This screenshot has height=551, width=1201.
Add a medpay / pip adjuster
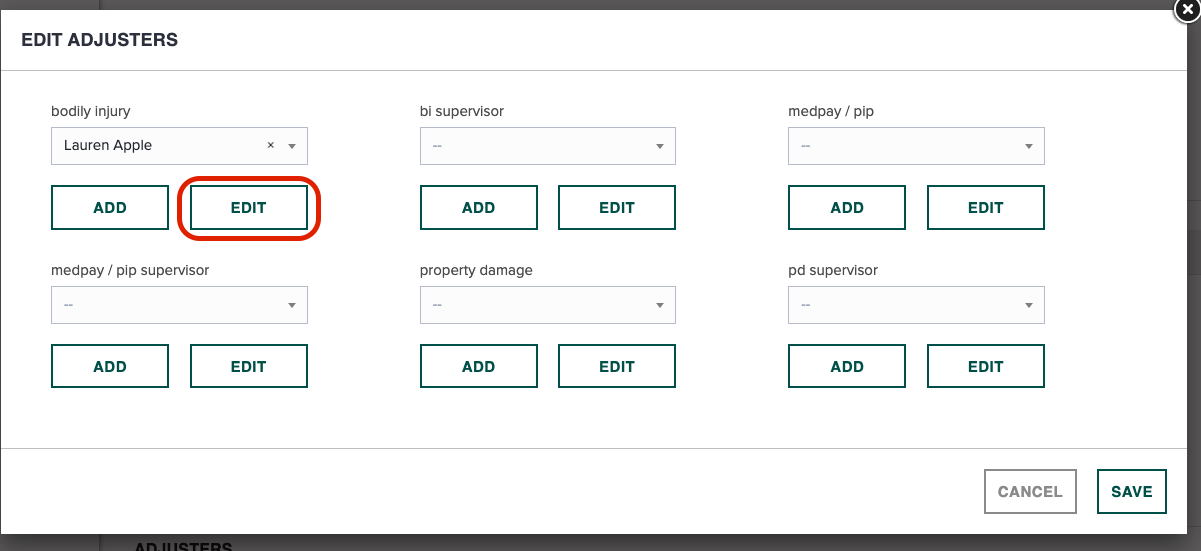pos(847,208)
